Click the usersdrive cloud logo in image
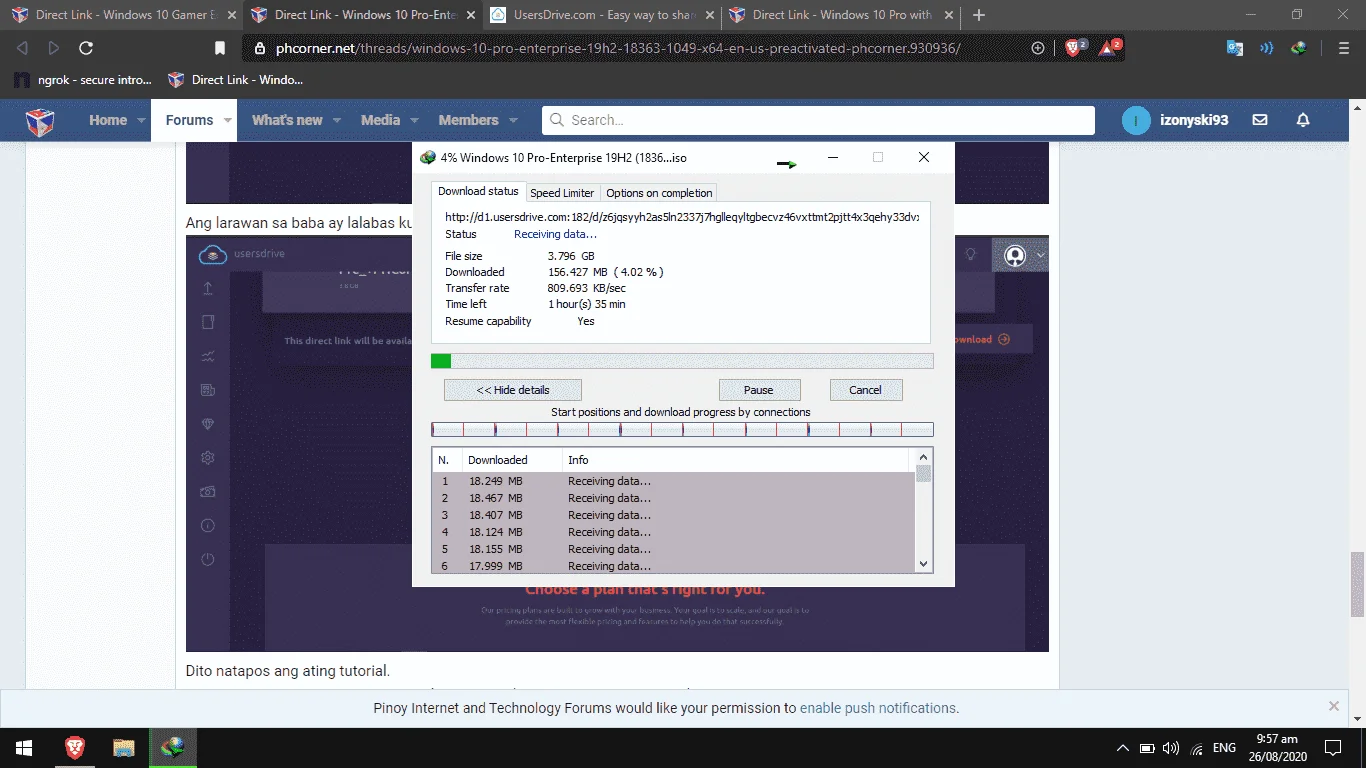Image resolution: width=1366 pixels, height=768 pixels. click(213, 254)
